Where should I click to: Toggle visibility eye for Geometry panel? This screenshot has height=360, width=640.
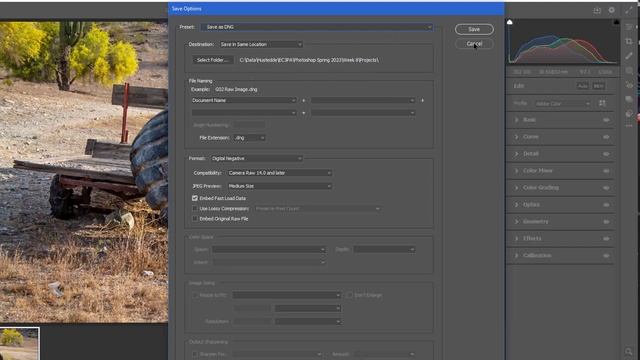point(607,222)
